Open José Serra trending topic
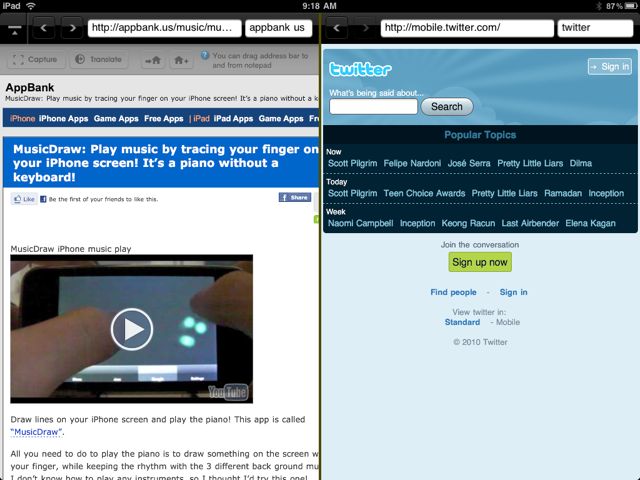Image resolution: width=640 pixels, height=480 pixels. 469,163
